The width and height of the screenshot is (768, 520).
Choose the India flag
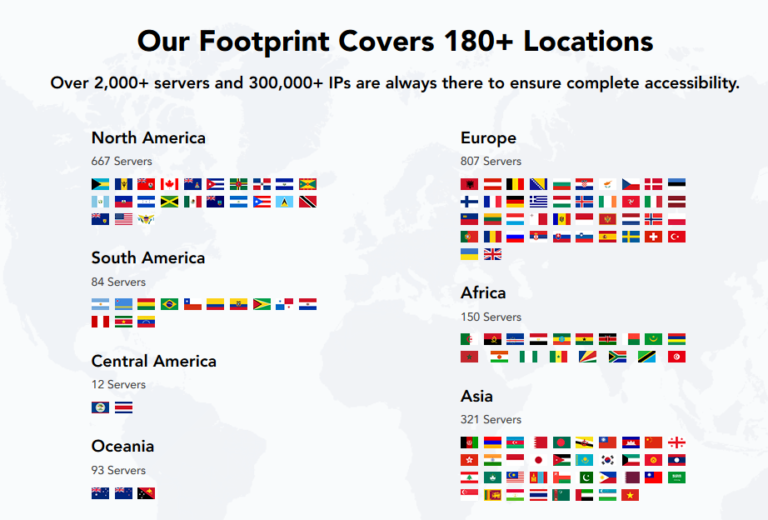point(492,460)
